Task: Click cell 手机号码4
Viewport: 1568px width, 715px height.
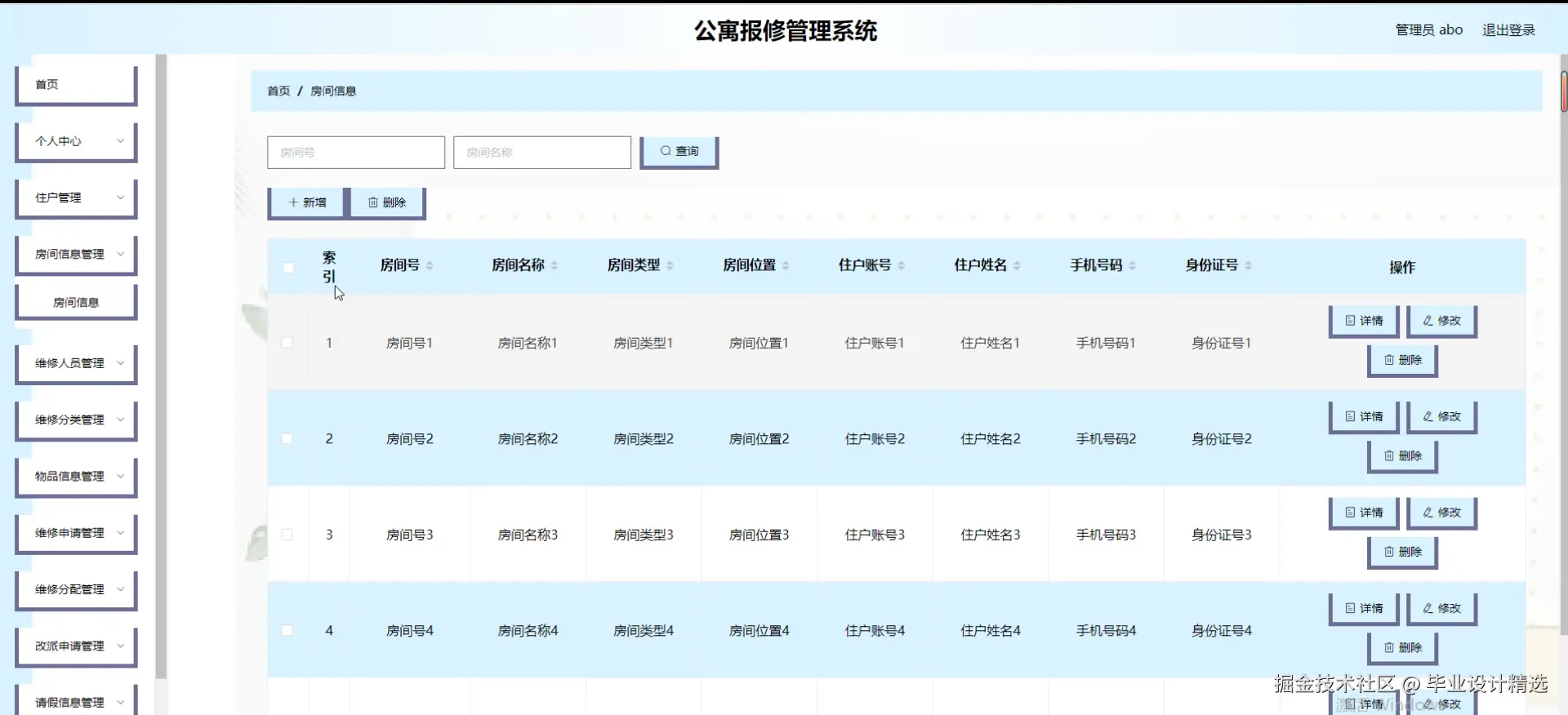Action: 1106,631
